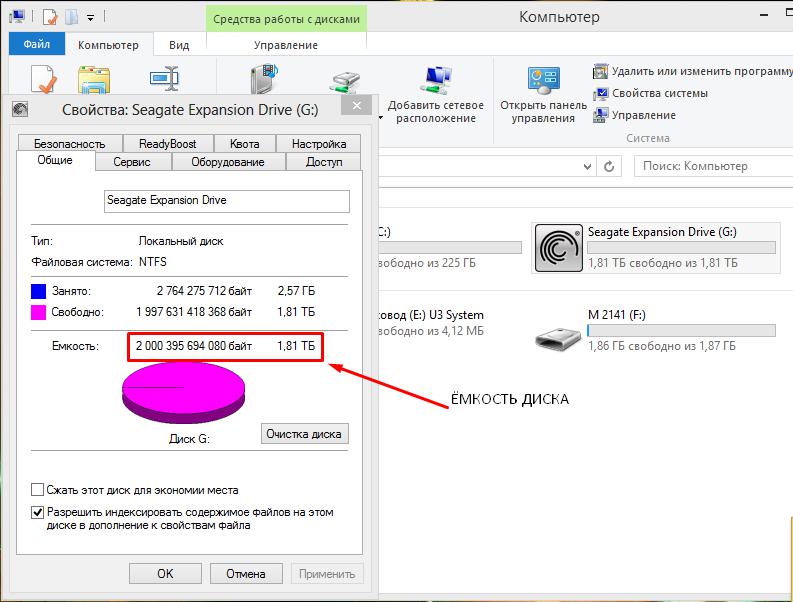Click Управление in the Система group

[x=635, y=115]
